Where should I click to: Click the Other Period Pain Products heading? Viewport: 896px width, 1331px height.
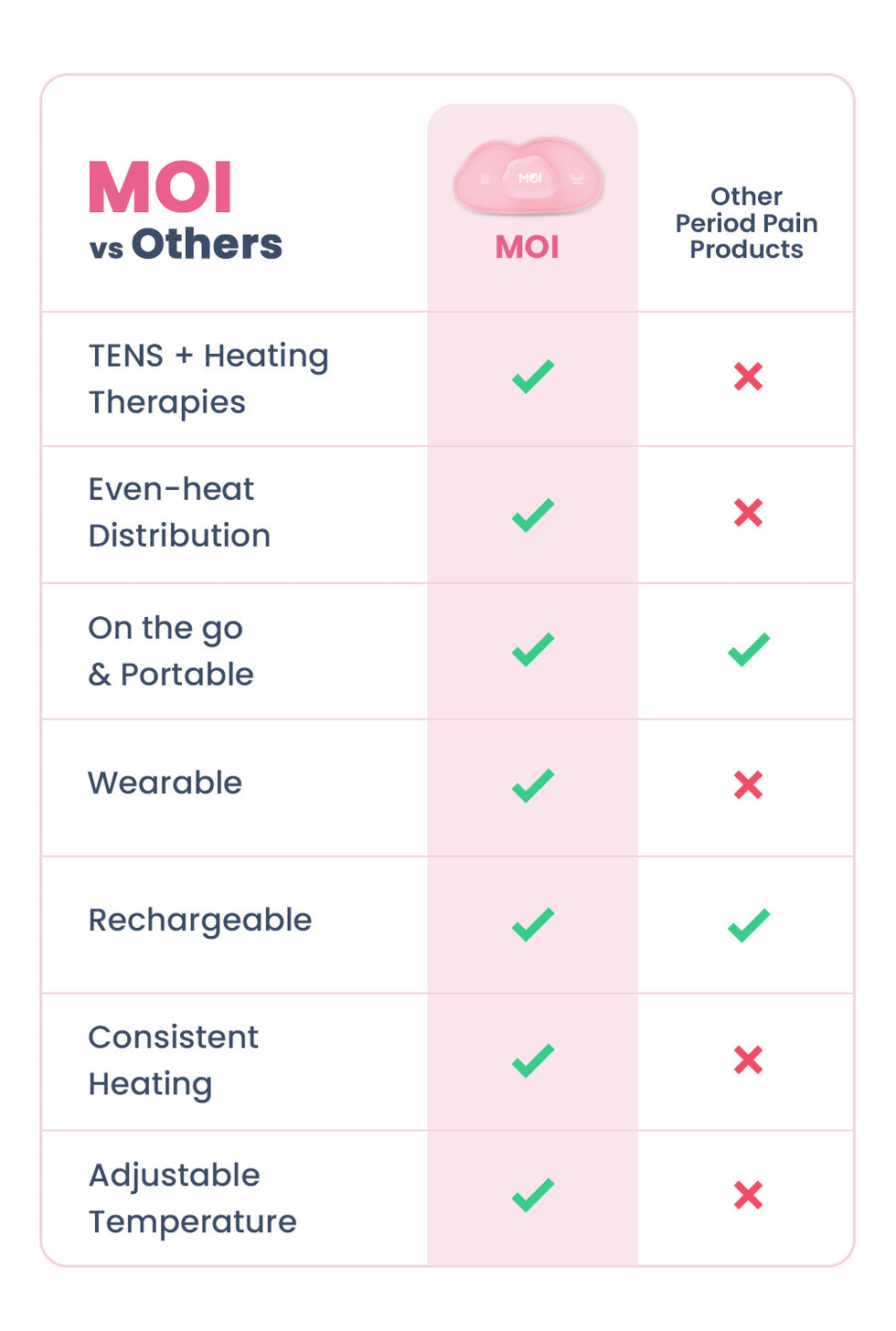746,223
